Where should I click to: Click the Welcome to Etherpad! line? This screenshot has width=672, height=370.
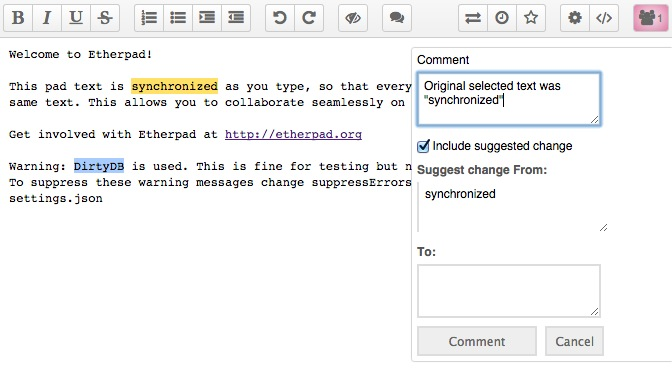[x=81, y=54]
